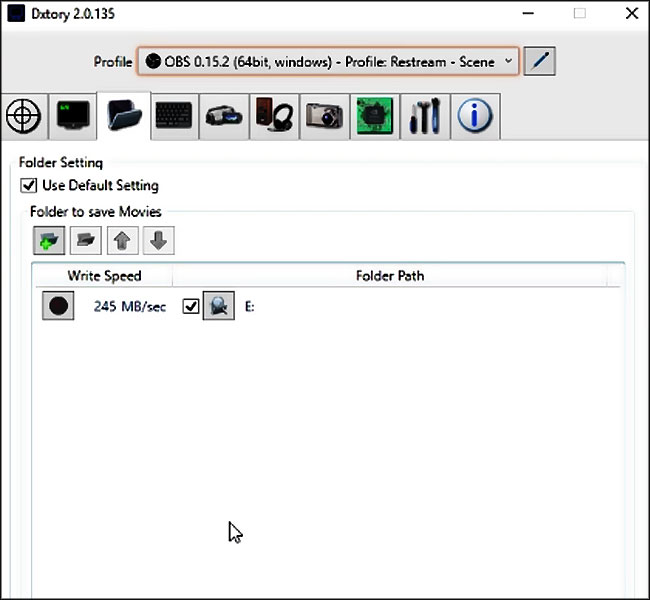Viewport: 650px width, 600px height.
Task: Switch to the Overlay settings monitor tab
Action: coord(73,116)
